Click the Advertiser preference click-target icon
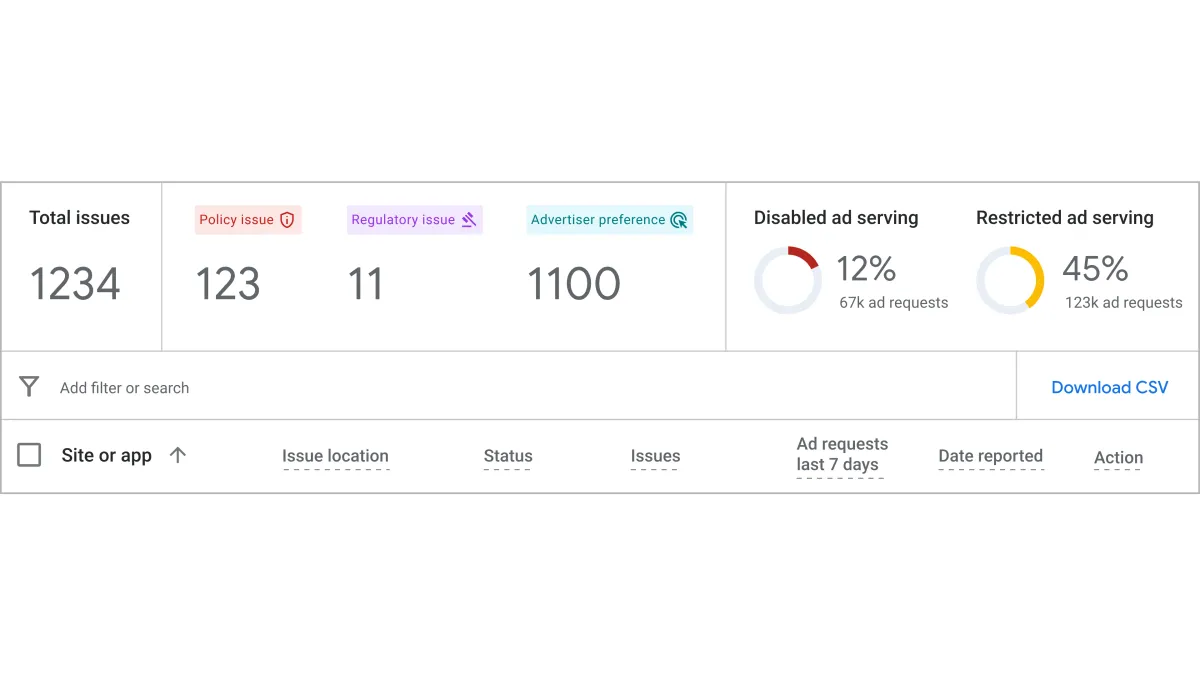Screen dimensions: 1200x675 coord(681,219)
